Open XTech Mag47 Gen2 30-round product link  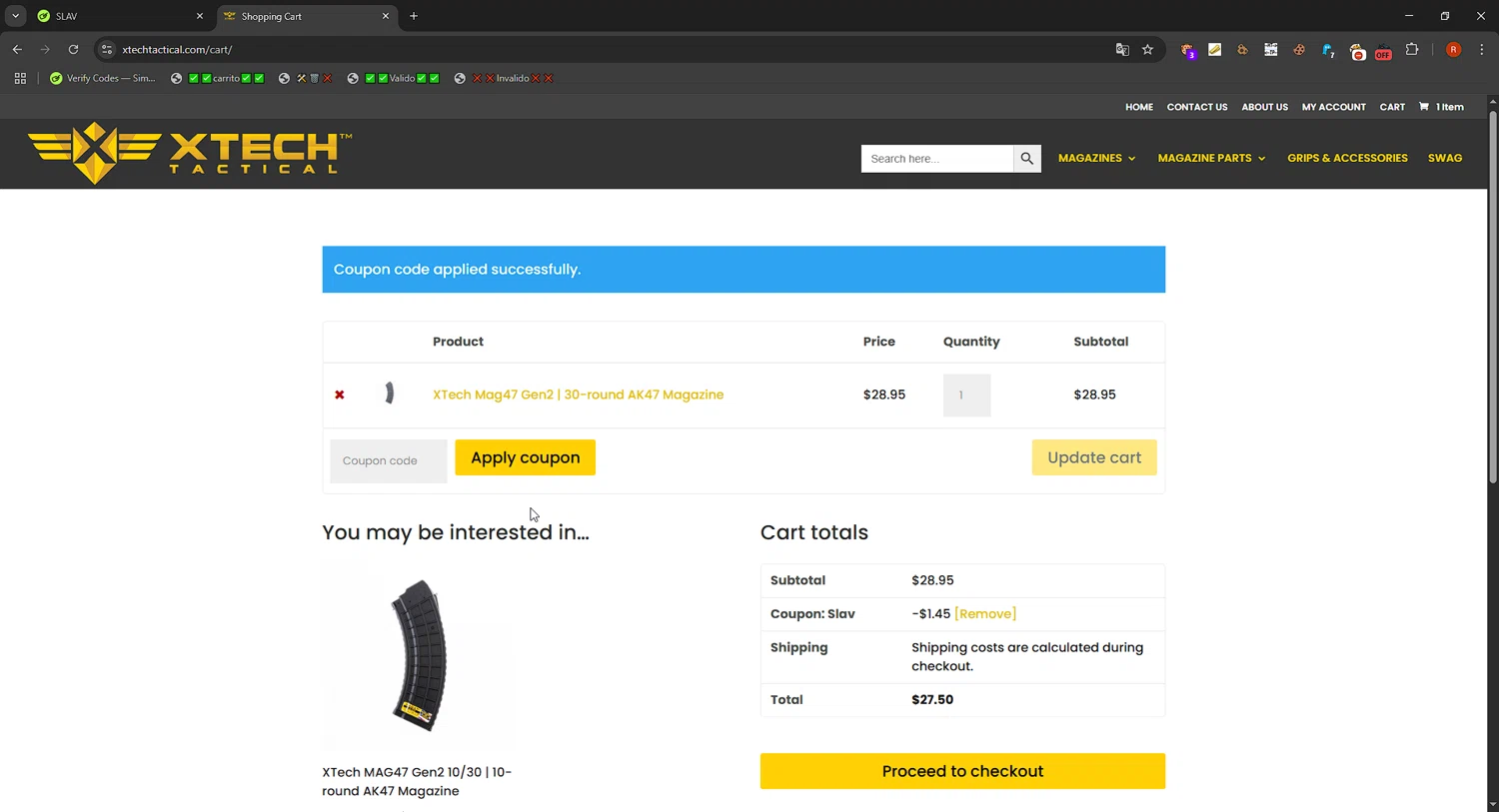click(578, 395)
